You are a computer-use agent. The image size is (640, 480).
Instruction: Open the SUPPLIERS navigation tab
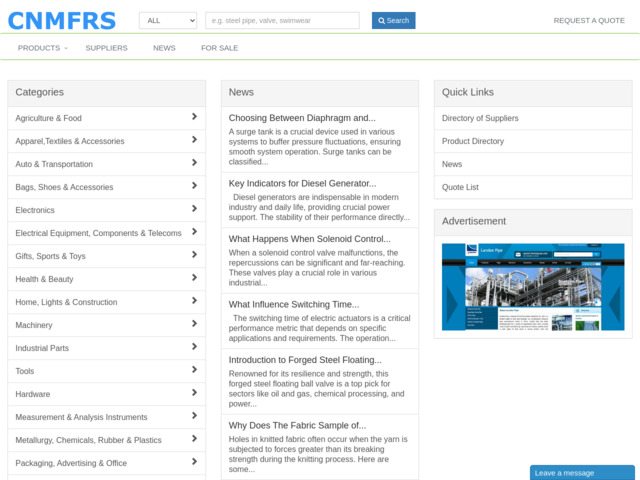tap(106, 48)
